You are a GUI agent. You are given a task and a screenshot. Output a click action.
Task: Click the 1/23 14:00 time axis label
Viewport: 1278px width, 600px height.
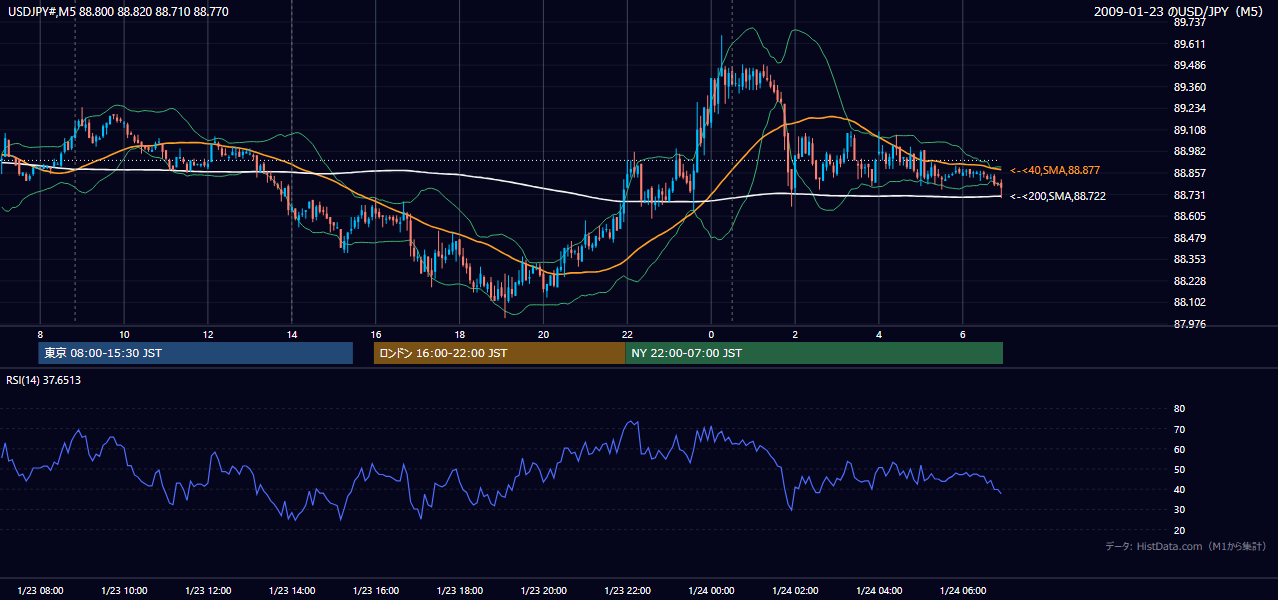(294, 590)
